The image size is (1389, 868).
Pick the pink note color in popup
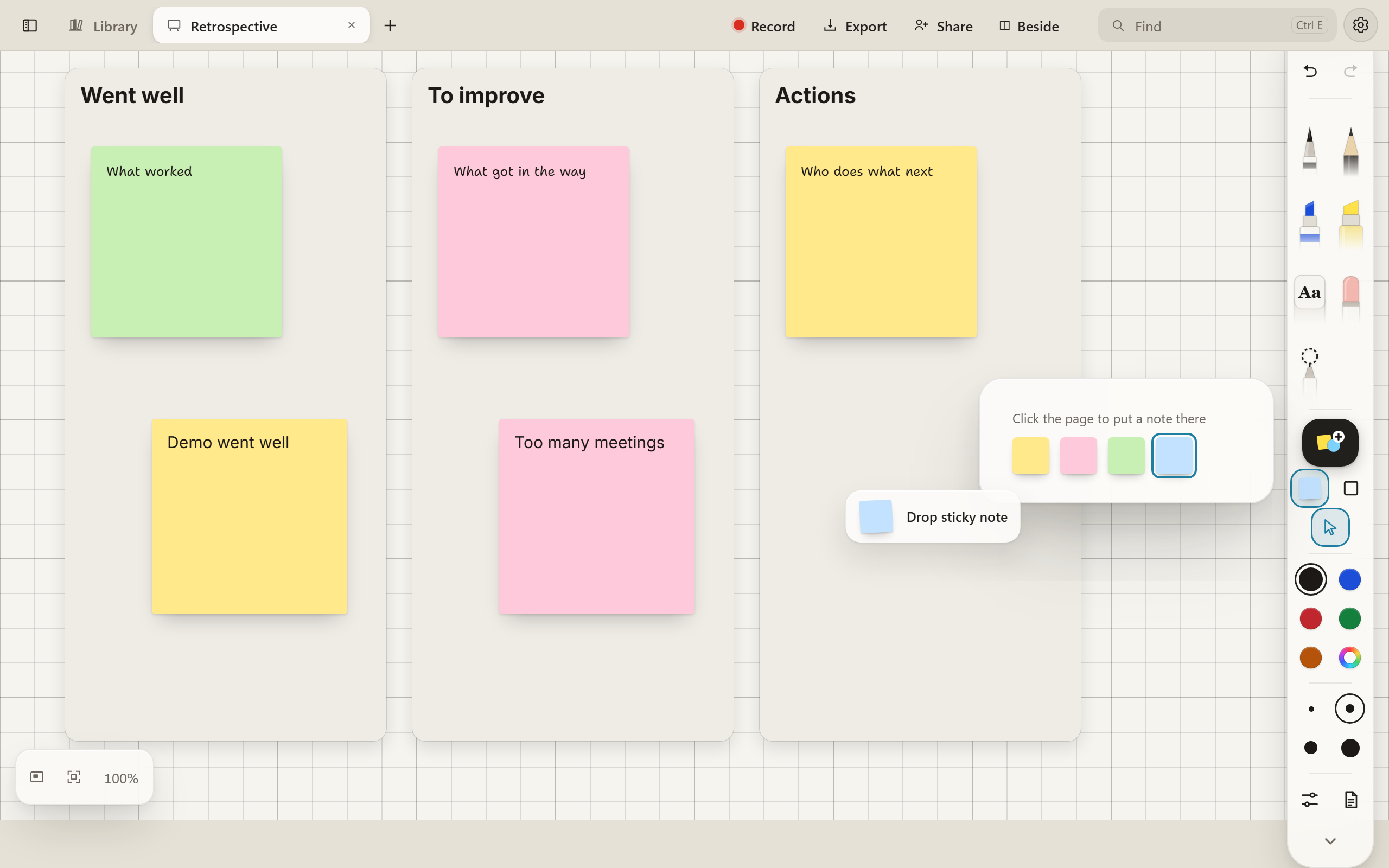click(x=1078, y=456)
